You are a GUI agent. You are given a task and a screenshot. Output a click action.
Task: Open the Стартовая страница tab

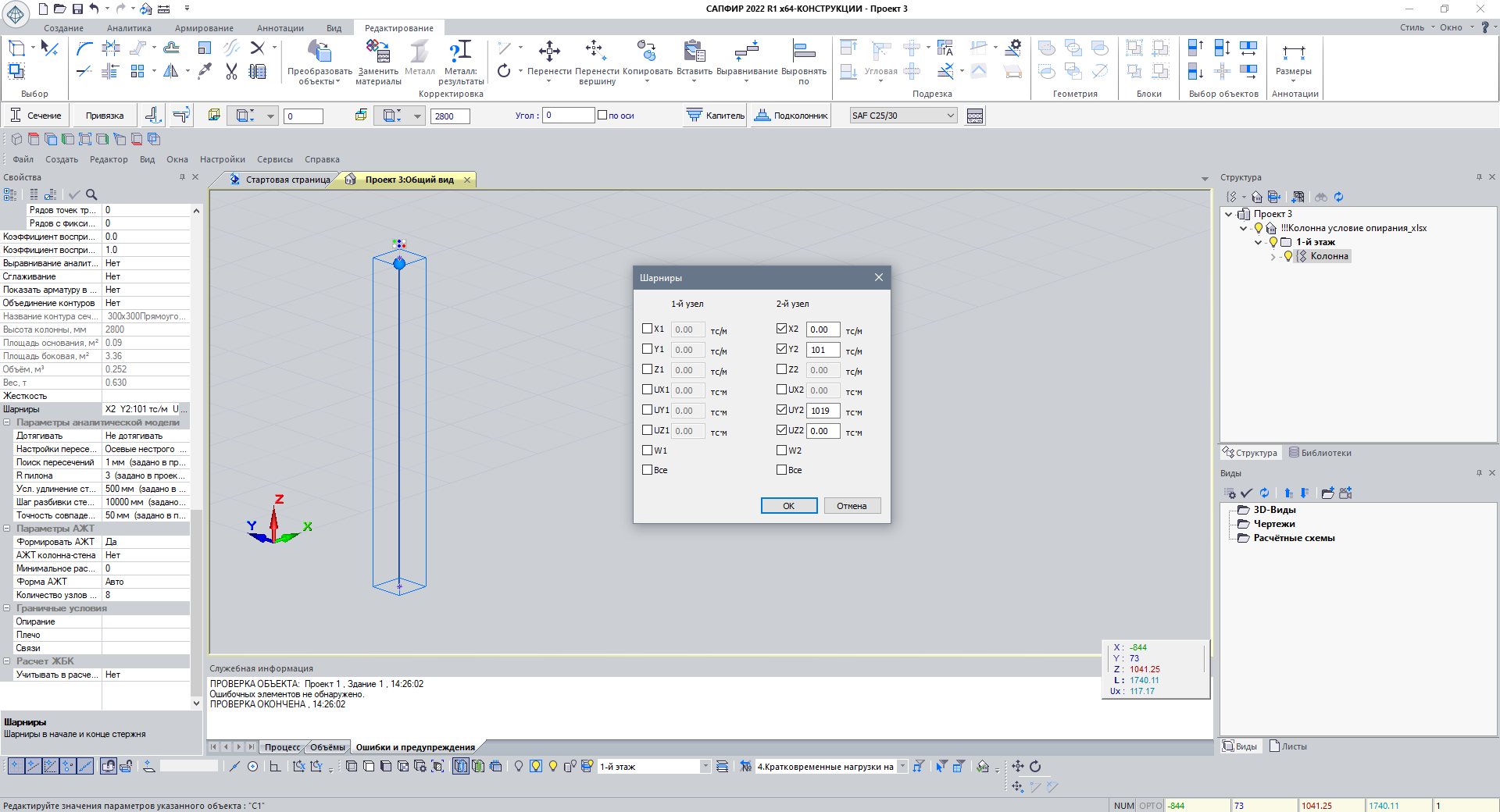(x=287, y=180)
